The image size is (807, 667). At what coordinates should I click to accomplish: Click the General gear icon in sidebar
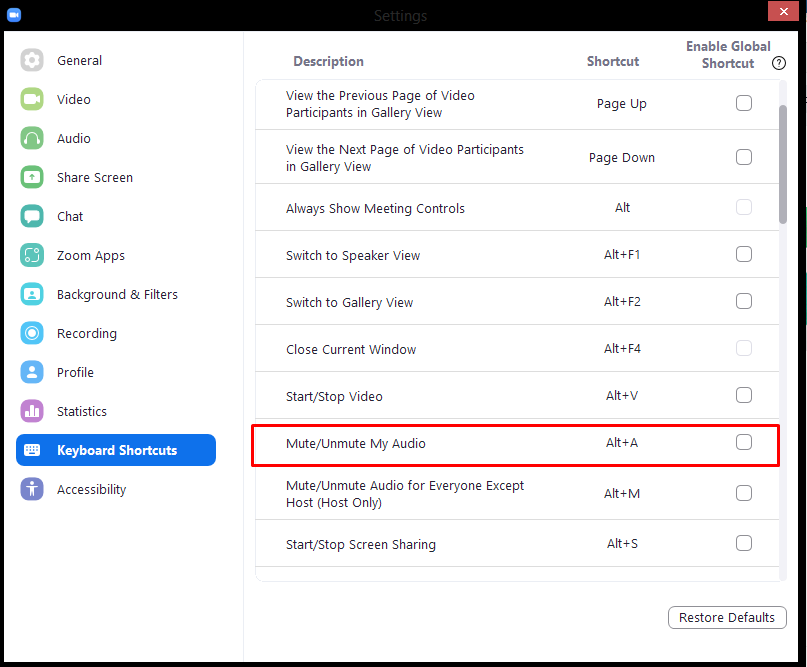(x=32, y=60)
